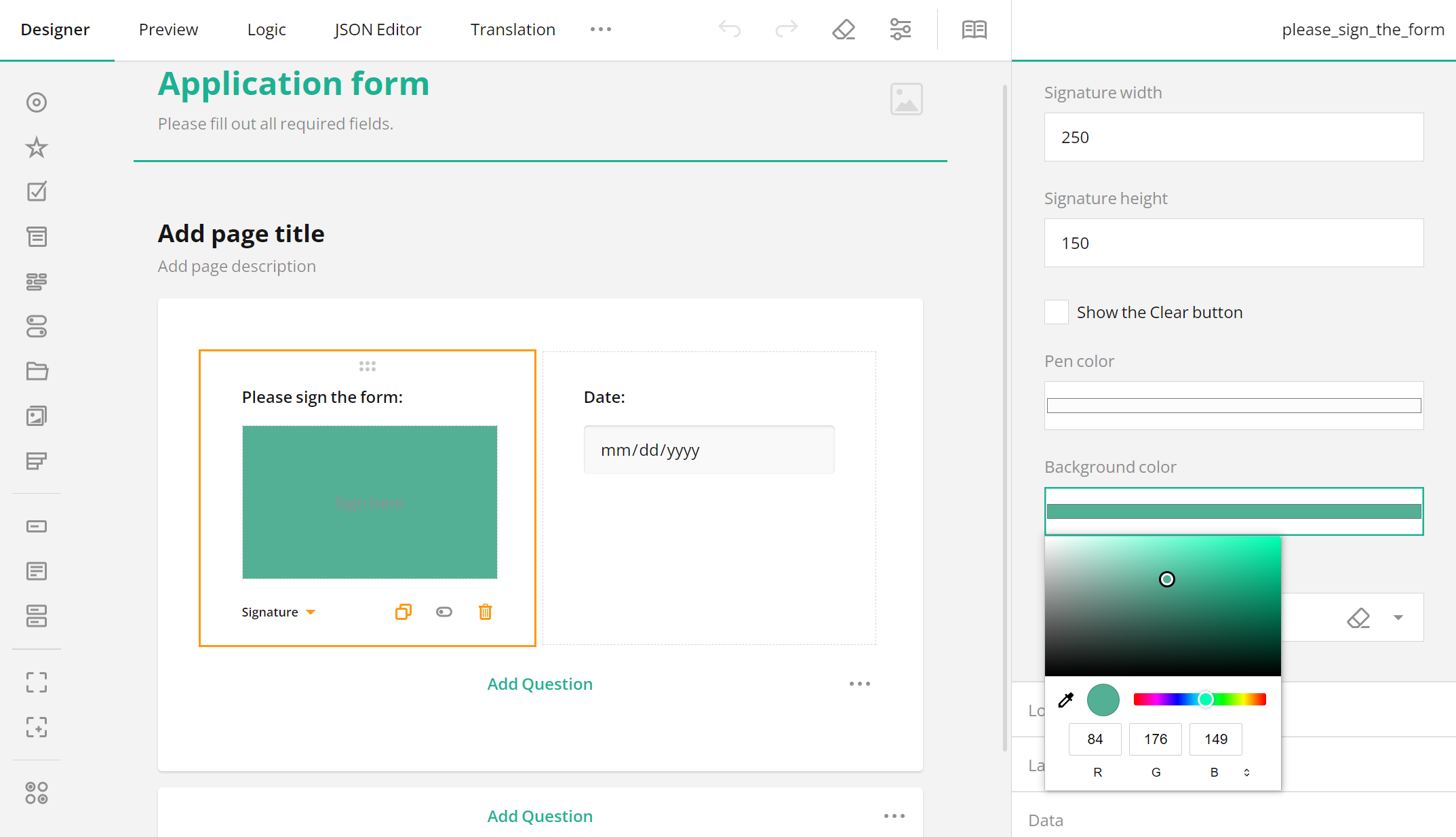Click the delete trash icon on Signature field
Screen dimensions: 1456x837
coord(485,612)
